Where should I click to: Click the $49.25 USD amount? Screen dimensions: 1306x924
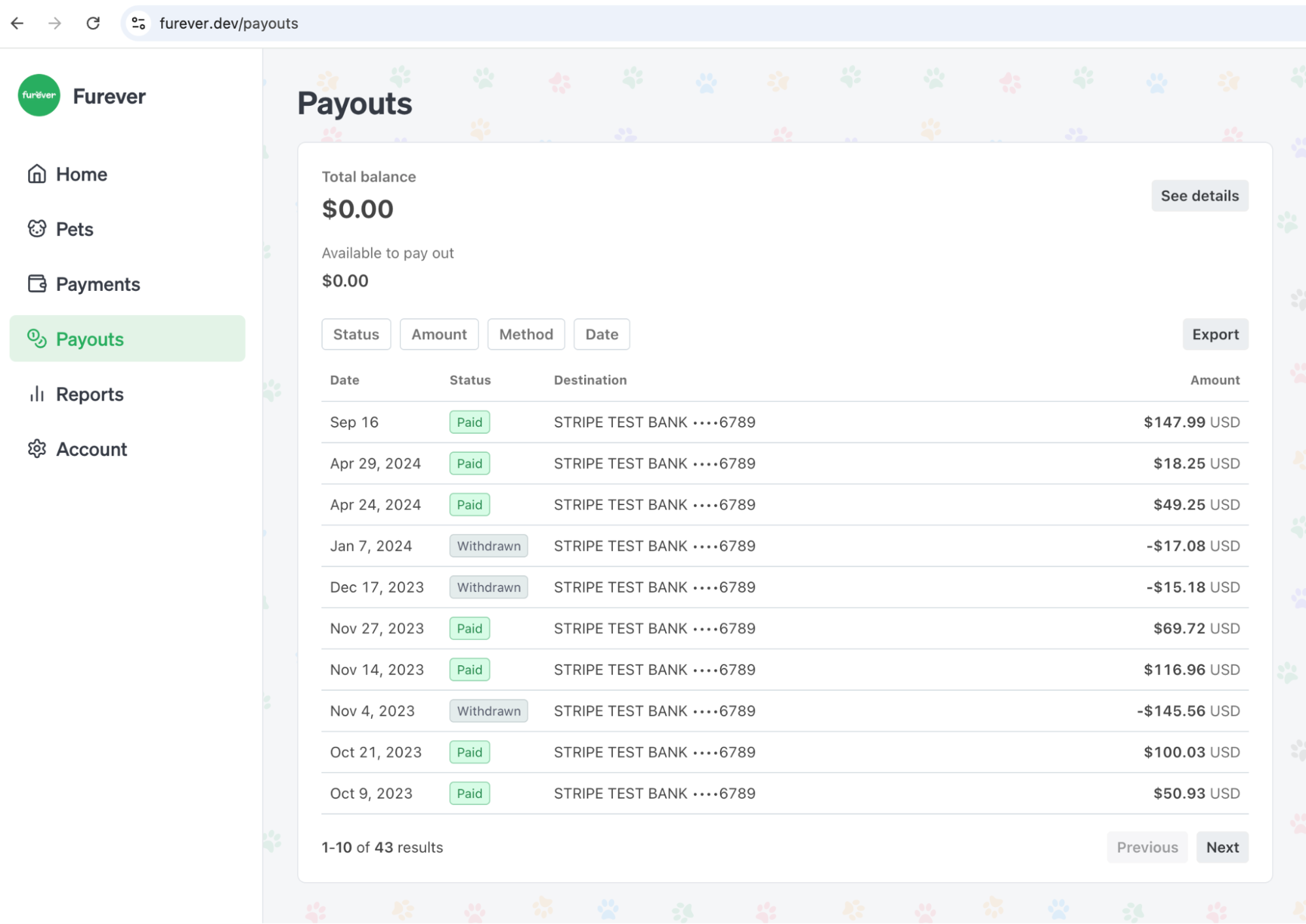[x=1196, y=504]
